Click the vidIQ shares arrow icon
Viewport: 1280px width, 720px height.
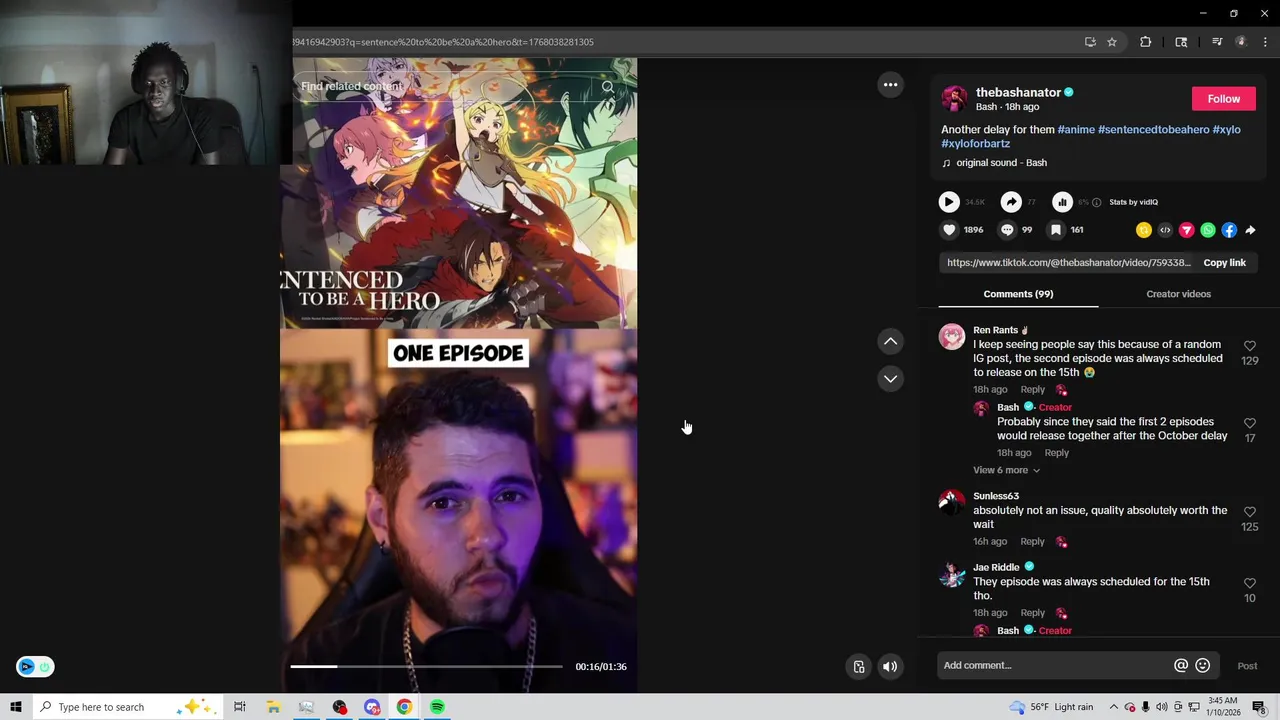coord(1011,202)
